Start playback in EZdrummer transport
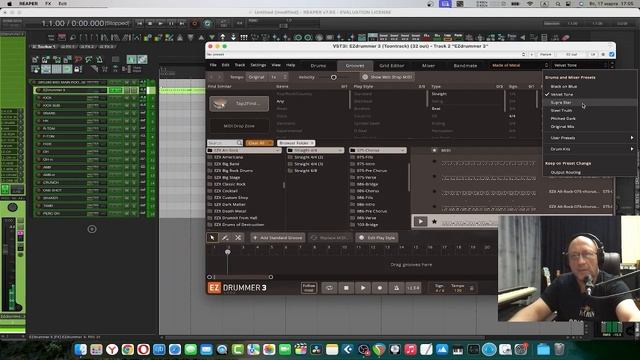Viewport: 640px width, 360px height. (x=363, y=288)
